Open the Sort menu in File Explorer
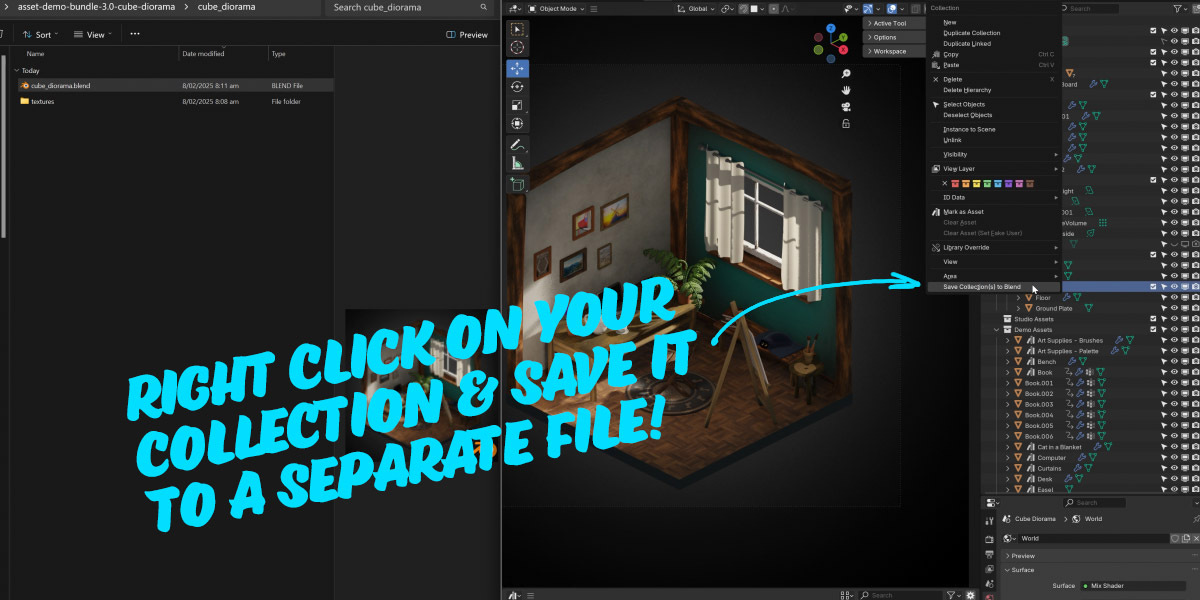This screenshot has width=1200, height=600. tap(40, 34)
